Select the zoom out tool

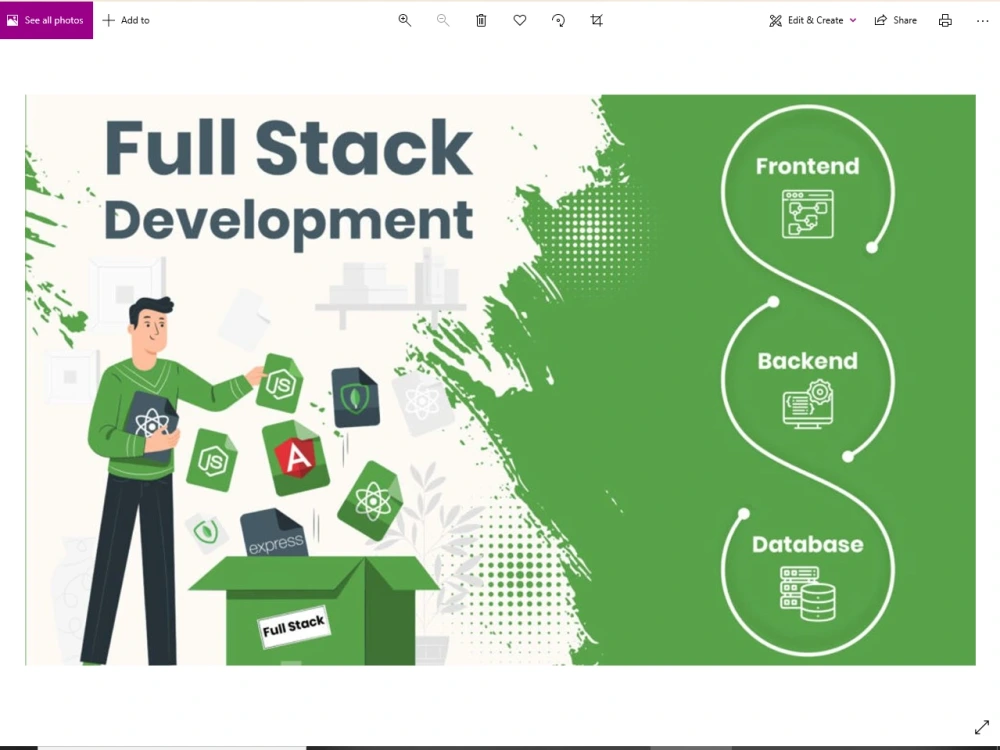coord(442,20)
